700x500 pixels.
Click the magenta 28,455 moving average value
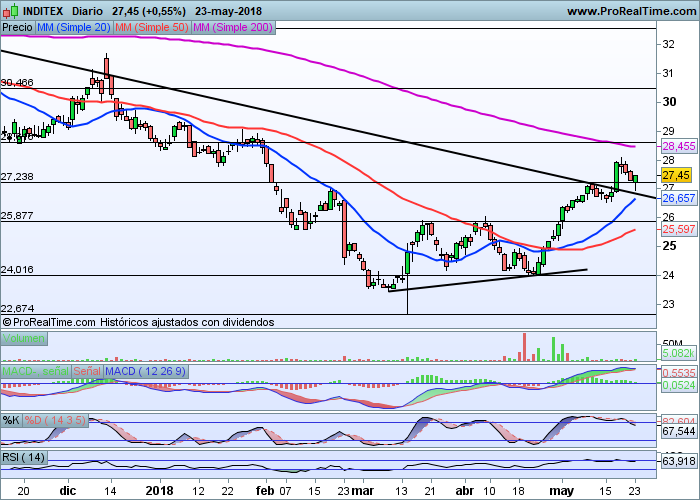pos(679,146)
